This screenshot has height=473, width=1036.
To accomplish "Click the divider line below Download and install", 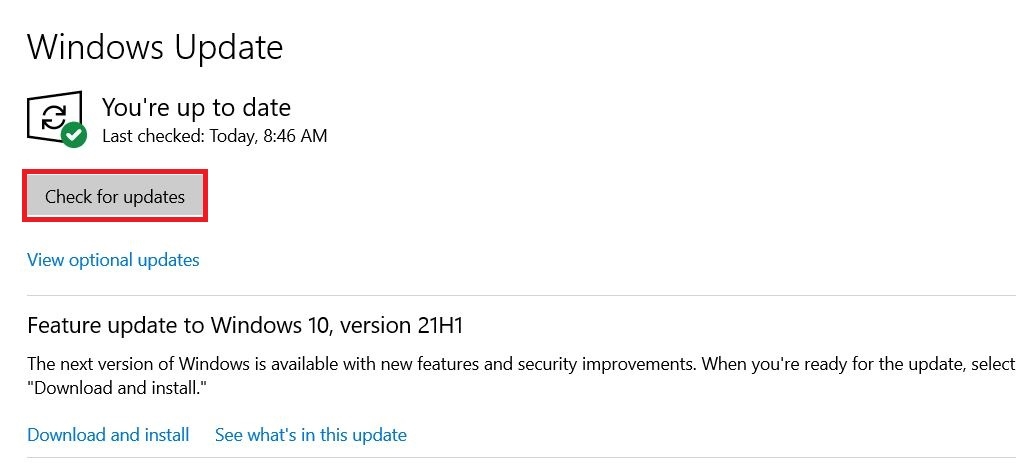I will tap(520, 458).
